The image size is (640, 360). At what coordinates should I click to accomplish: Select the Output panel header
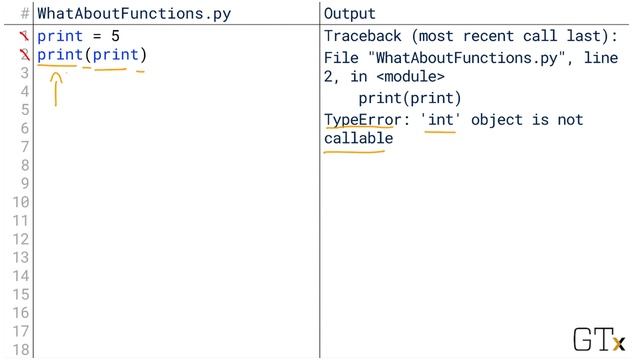coord(349,14)
